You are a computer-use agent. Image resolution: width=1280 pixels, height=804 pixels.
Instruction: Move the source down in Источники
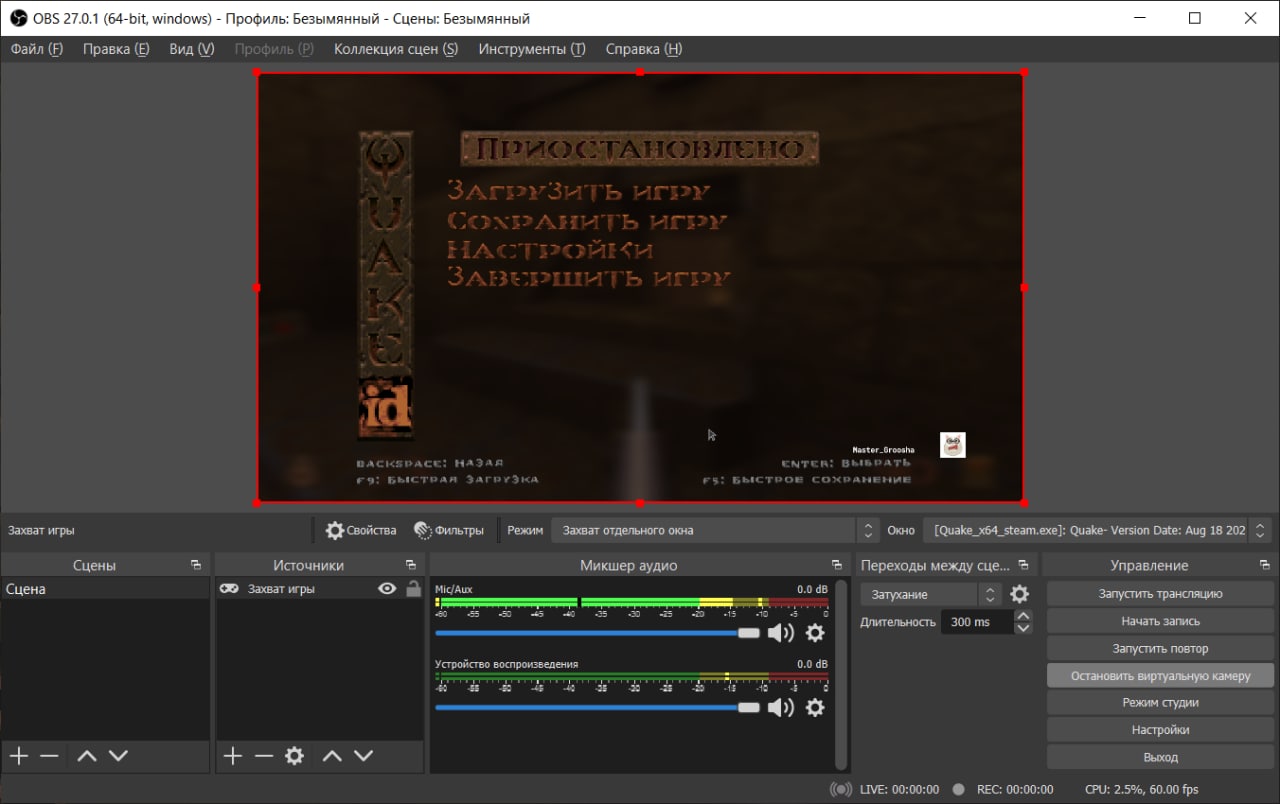click(x=363, y=756)
